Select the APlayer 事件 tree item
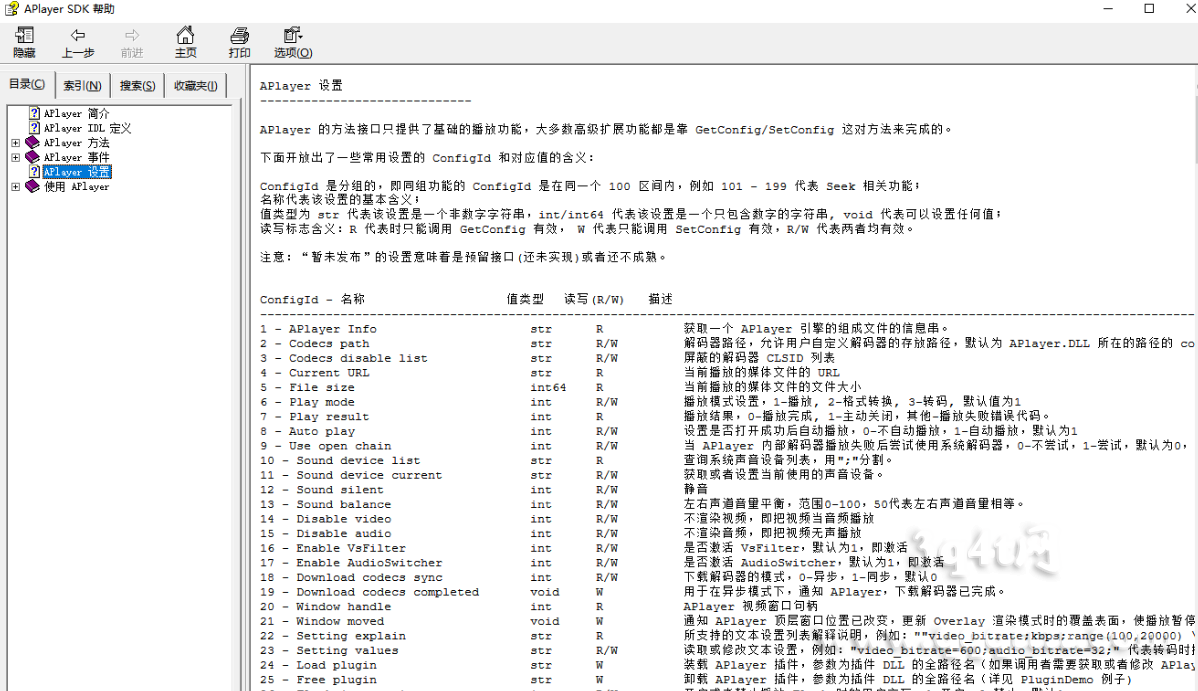The image size is (1198, 691). [76, 157]
